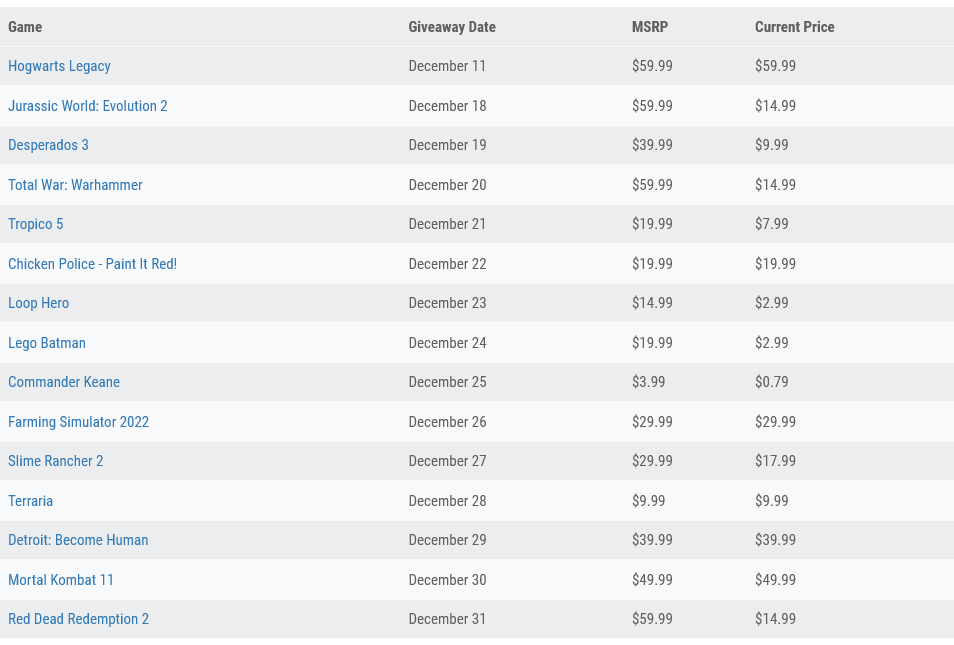
Task: Click the Current Price column header
Action: [x=794, y=27]
